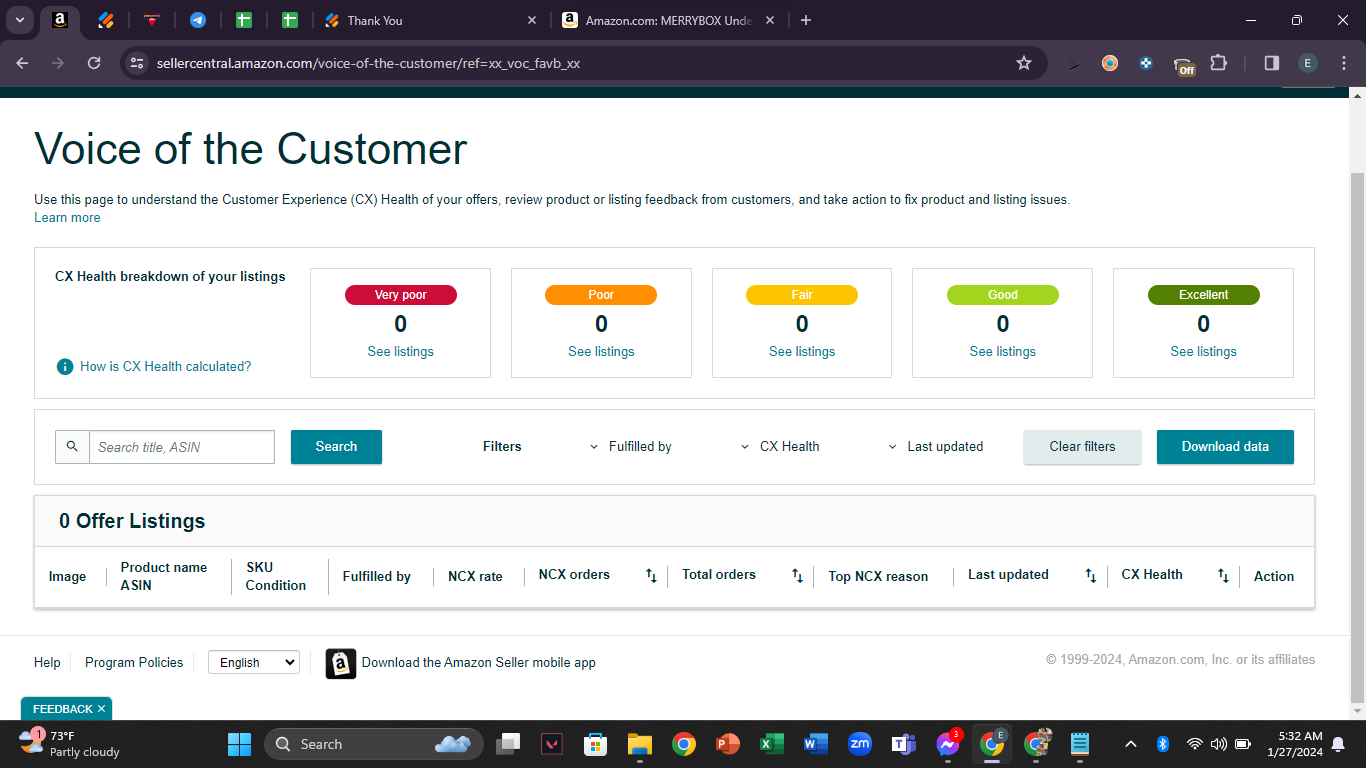Click the Clear filters button
The width and height of the screenshot is (1366, 768).
[x=1082, y=447]
